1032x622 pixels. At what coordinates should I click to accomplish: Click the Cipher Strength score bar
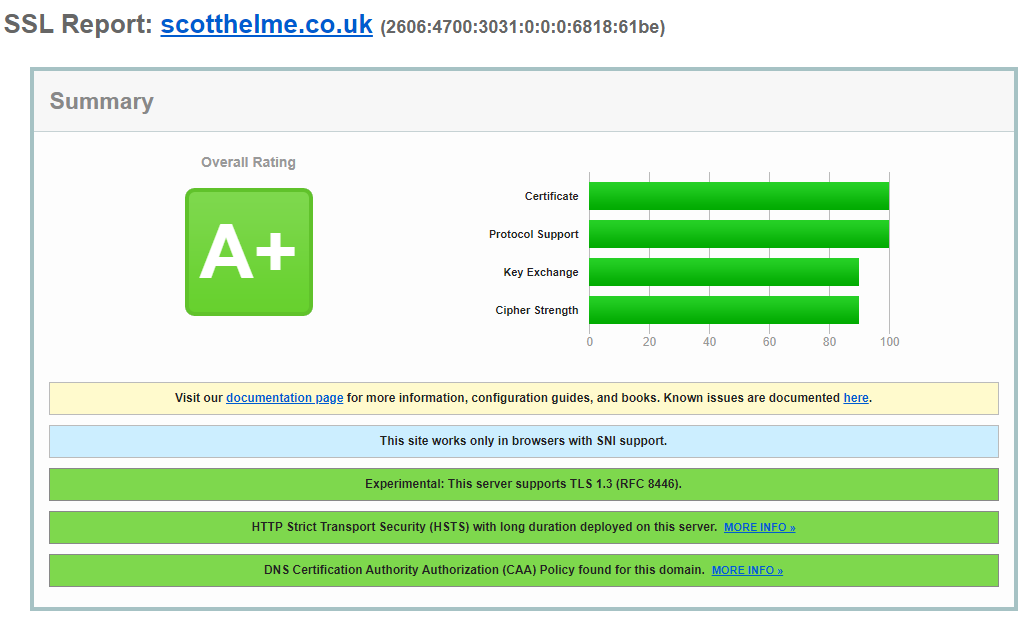pyautogui.click(x=724, y=310)
